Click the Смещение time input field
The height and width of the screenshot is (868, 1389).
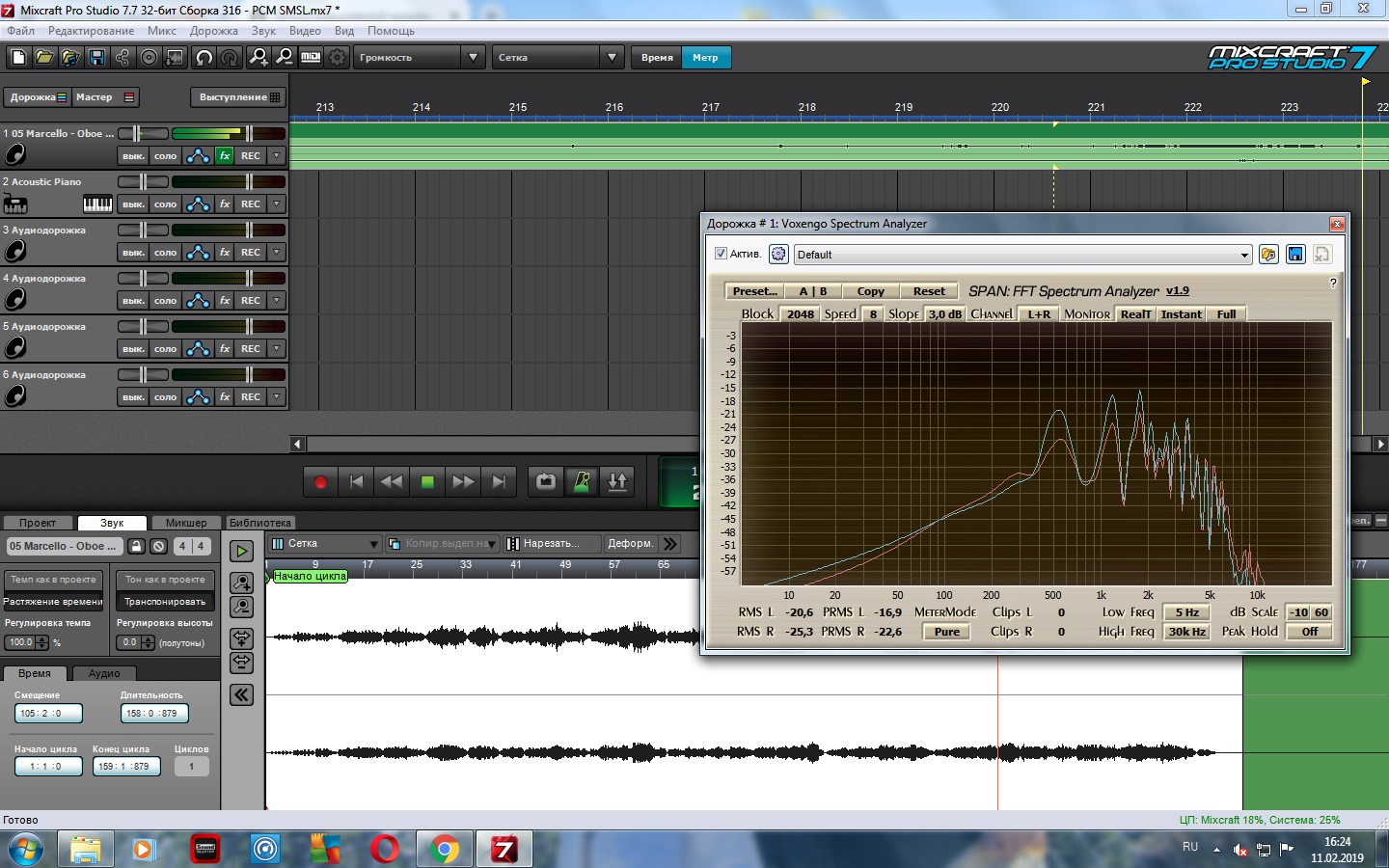(x=48, y=714)
